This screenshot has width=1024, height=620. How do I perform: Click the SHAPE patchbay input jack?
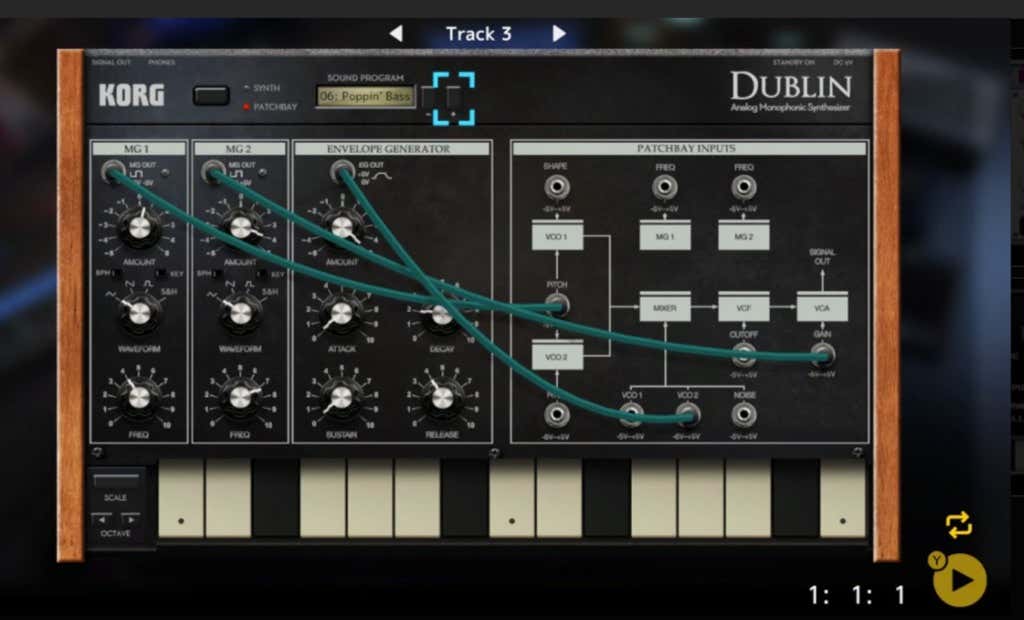pyautogui.click(x=556, y=187)
